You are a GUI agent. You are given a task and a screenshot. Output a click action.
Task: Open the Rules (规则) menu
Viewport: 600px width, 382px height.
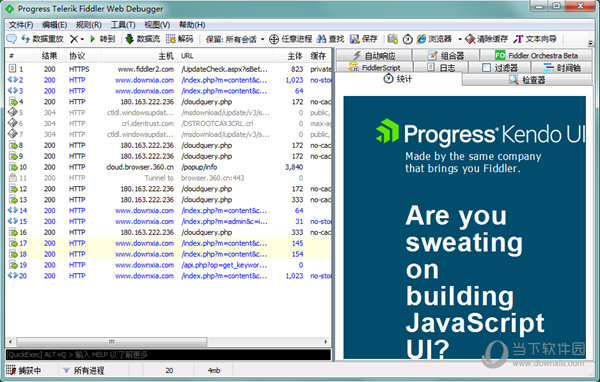(88, 25)
